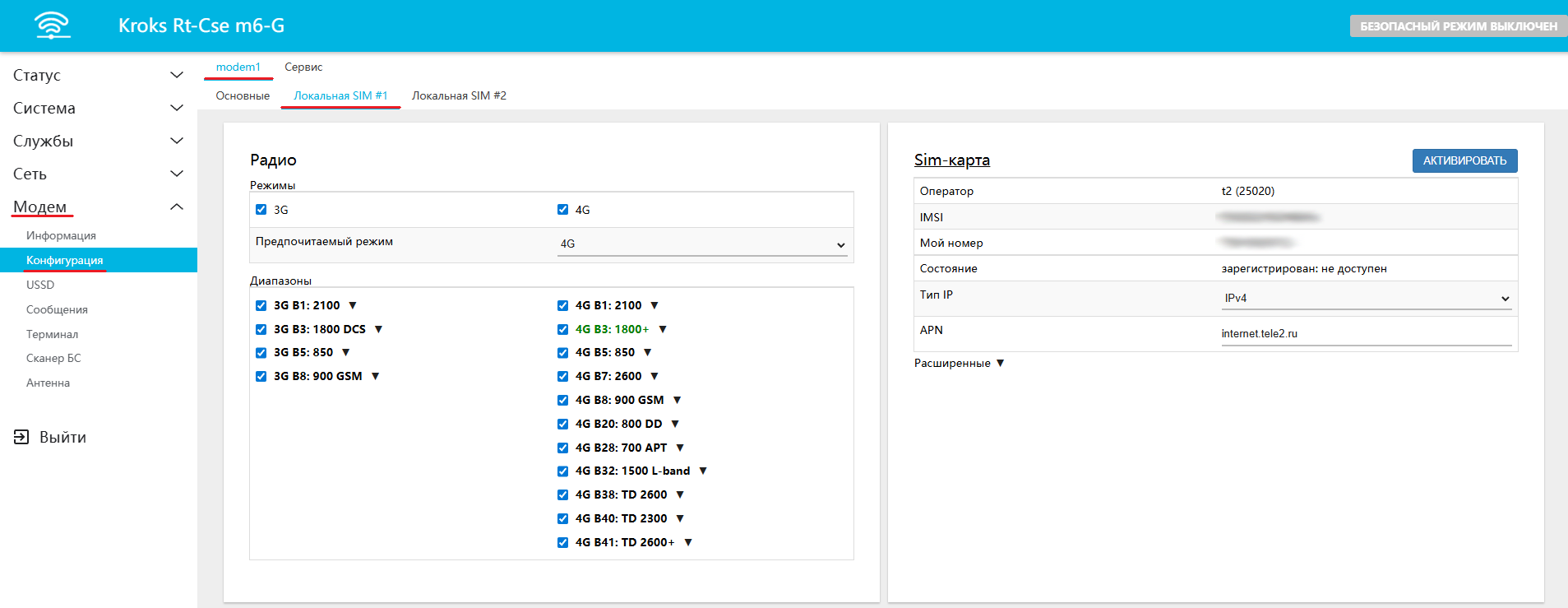
Task: Click the Wi-Fi router logo icon
Action: tap(53, 26)
